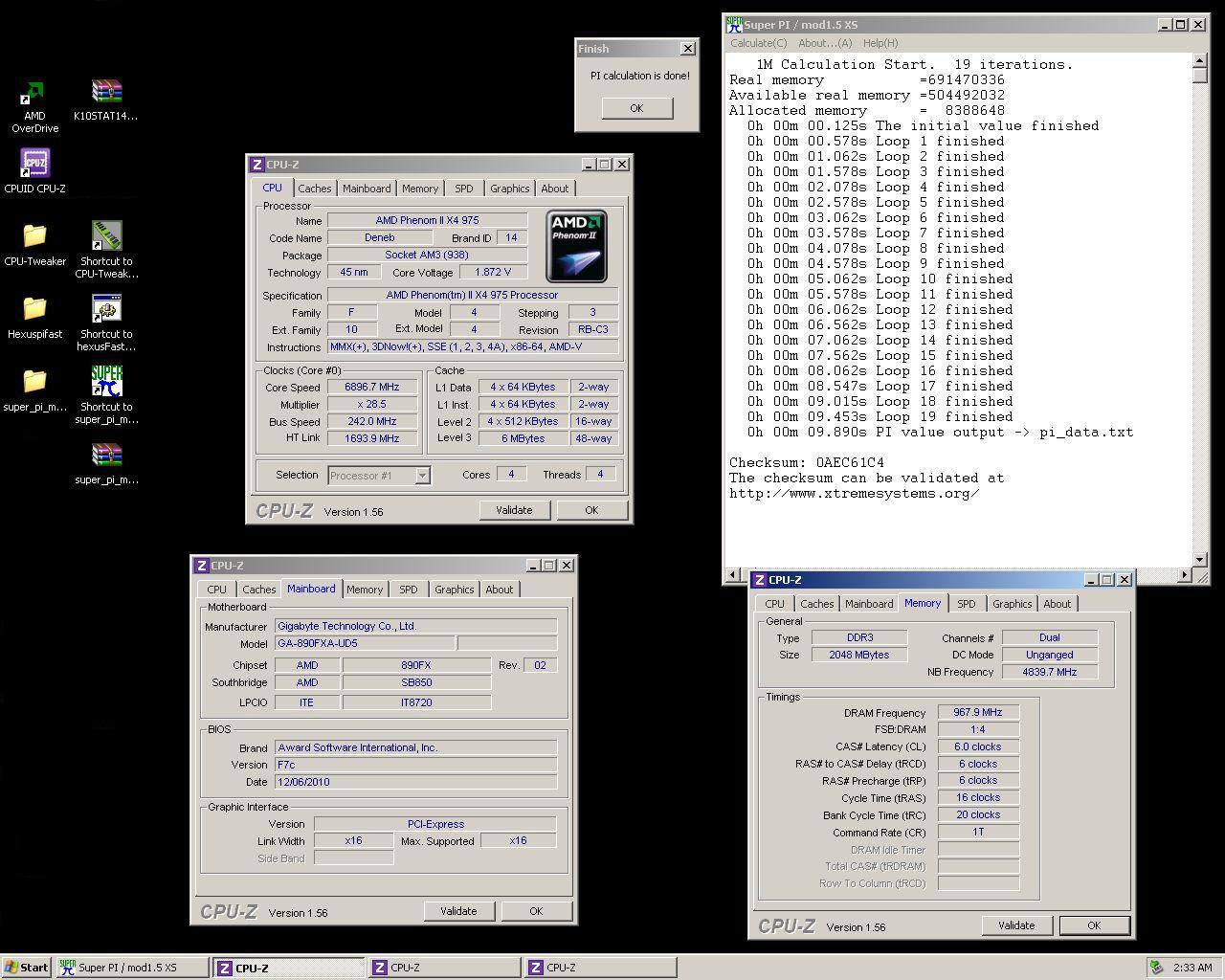
Task: Select SPD tab in the CPU window
Action: [464, 189]
